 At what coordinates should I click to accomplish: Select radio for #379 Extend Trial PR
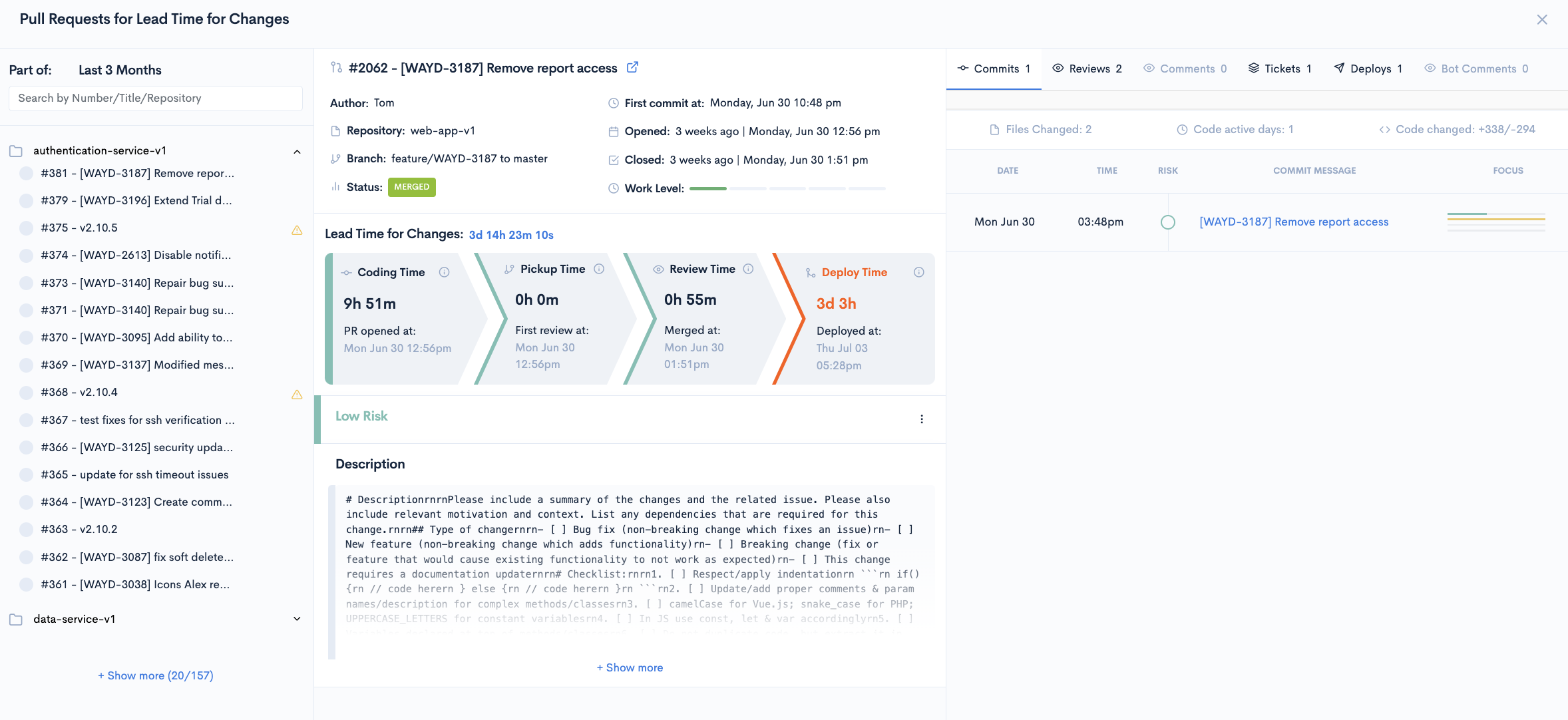tap(27, 201)
